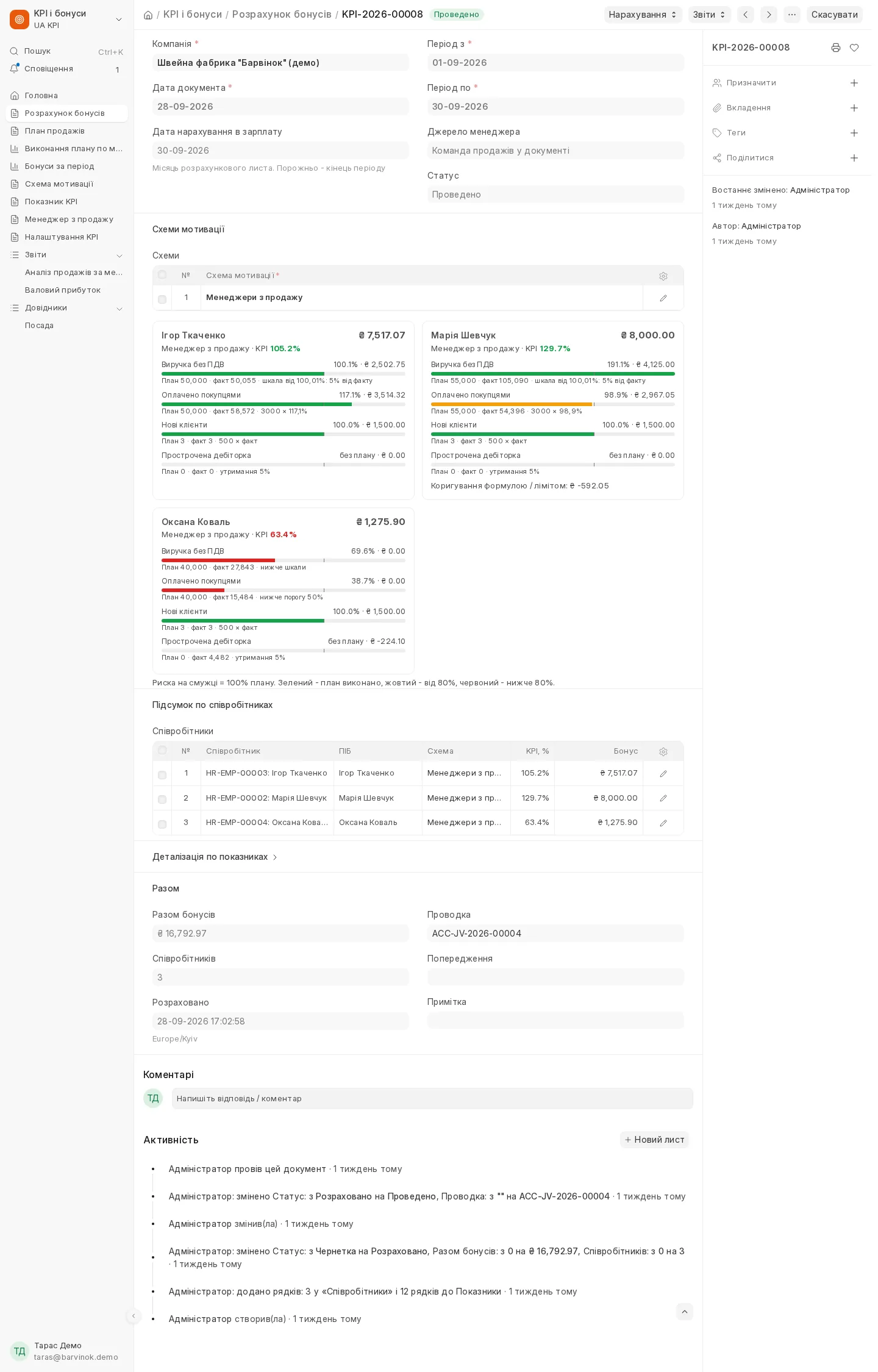Check row for Марія Шевчук
This screenshot has width=878, height=1372.
[x=162, y=799]
